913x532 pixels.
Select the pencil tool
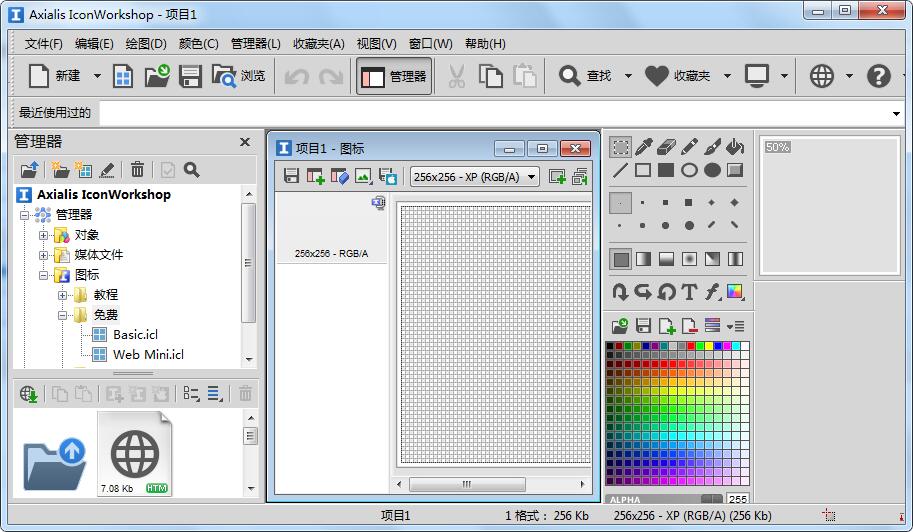[x=689, y=147]
